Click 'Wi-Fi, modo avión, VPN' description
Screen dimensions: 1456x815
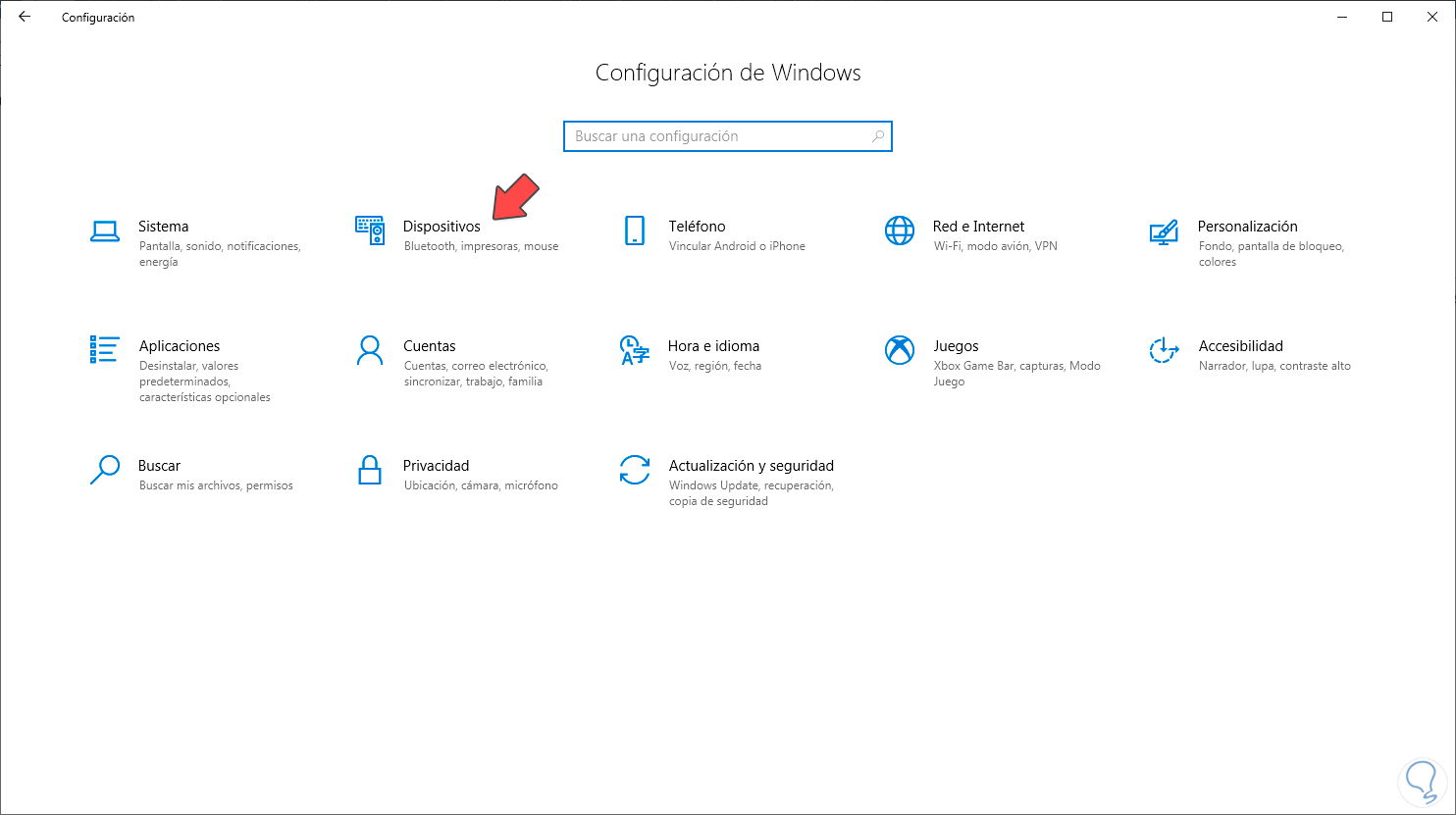(996, 246)
